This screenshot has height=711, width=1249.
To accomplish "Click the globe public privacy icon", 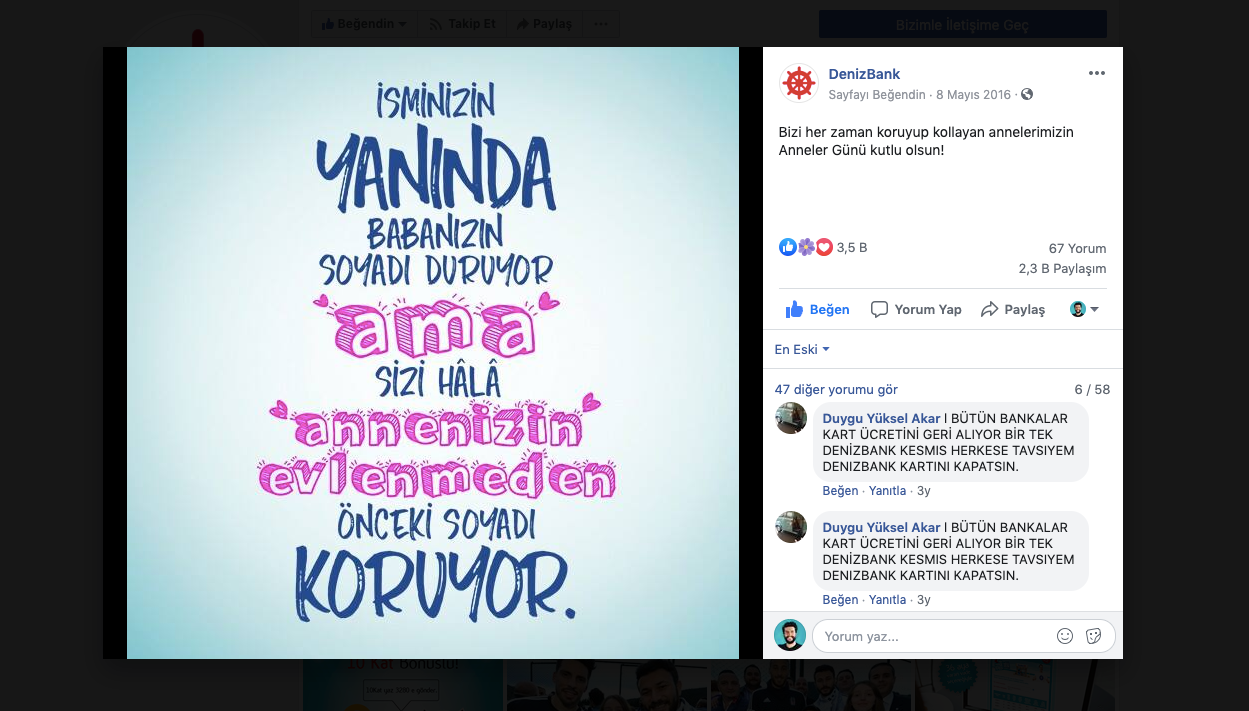I will [x=1027, y=95].
